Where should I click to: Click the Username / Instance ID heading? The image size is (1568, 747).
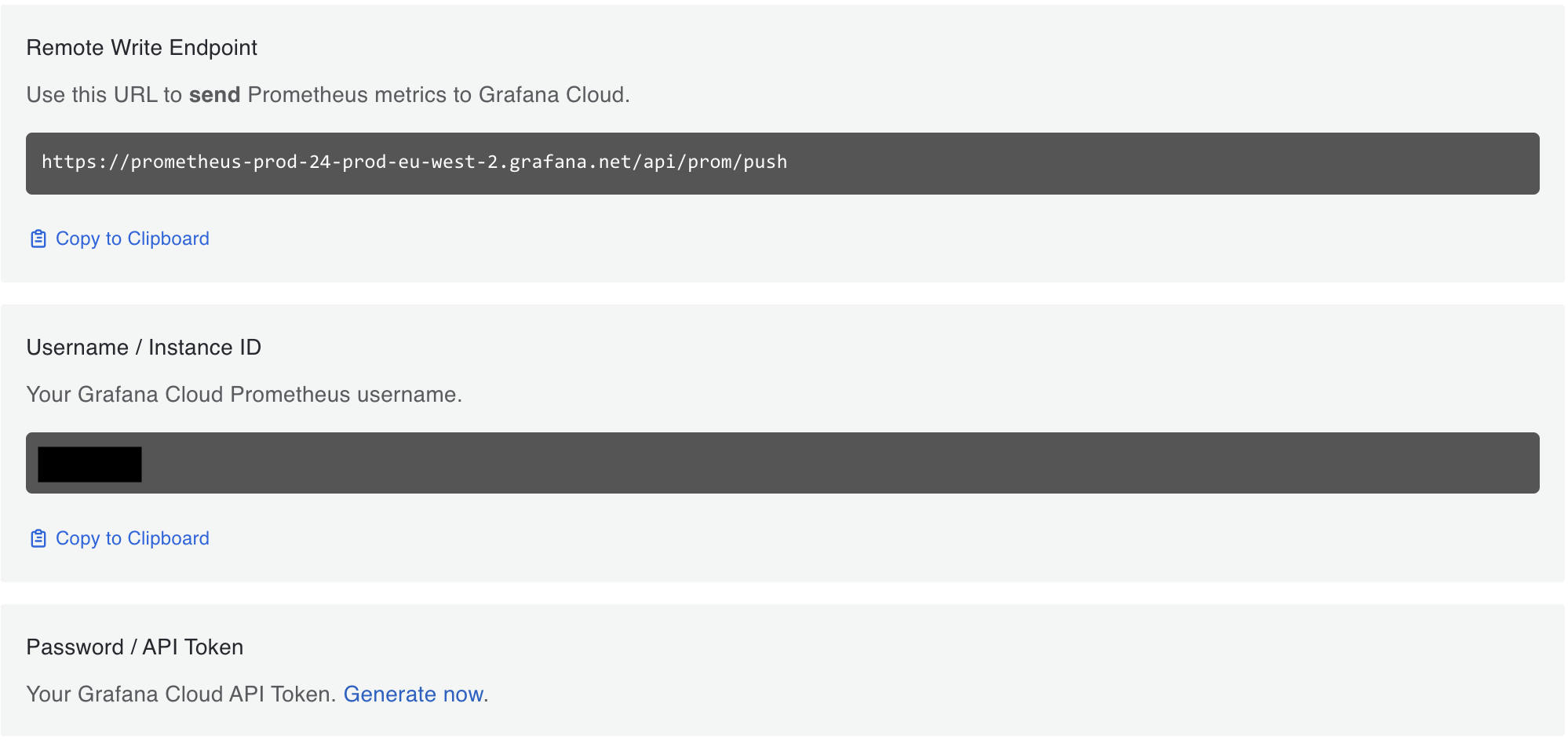pos(144,348)
